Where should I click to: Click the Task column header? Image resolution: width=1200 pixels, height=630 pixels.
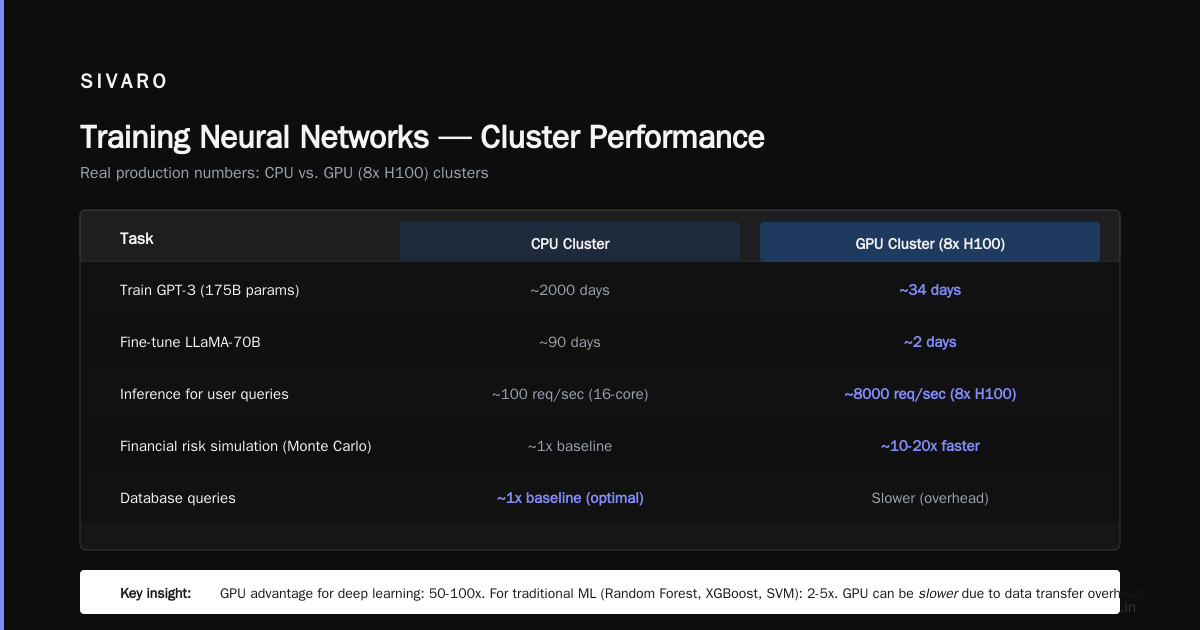point(137,238)
